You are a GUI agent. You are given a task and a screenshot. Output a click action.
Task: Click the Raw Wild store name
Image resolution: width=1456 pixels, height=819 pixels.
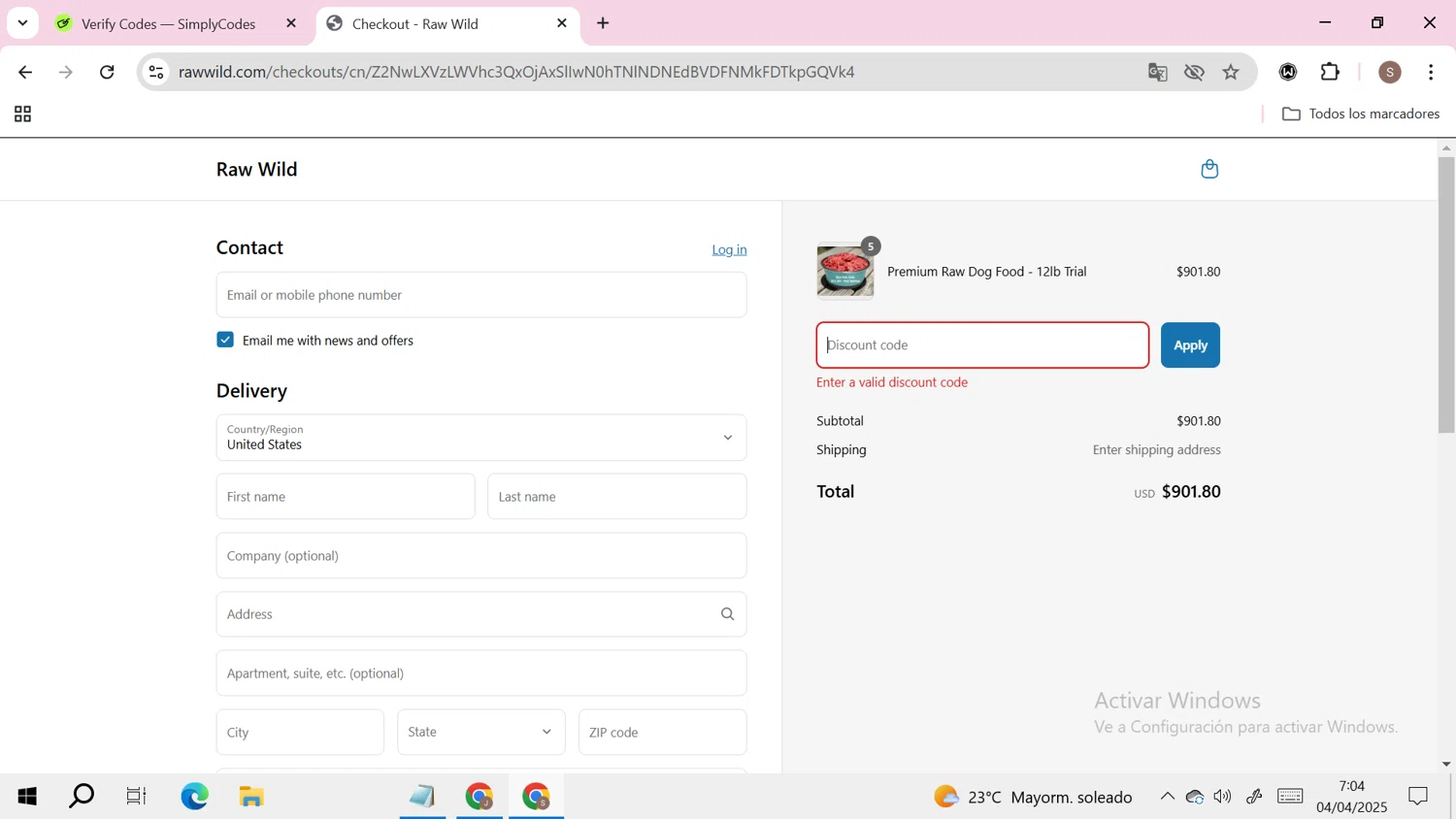(x=257, y=169)
